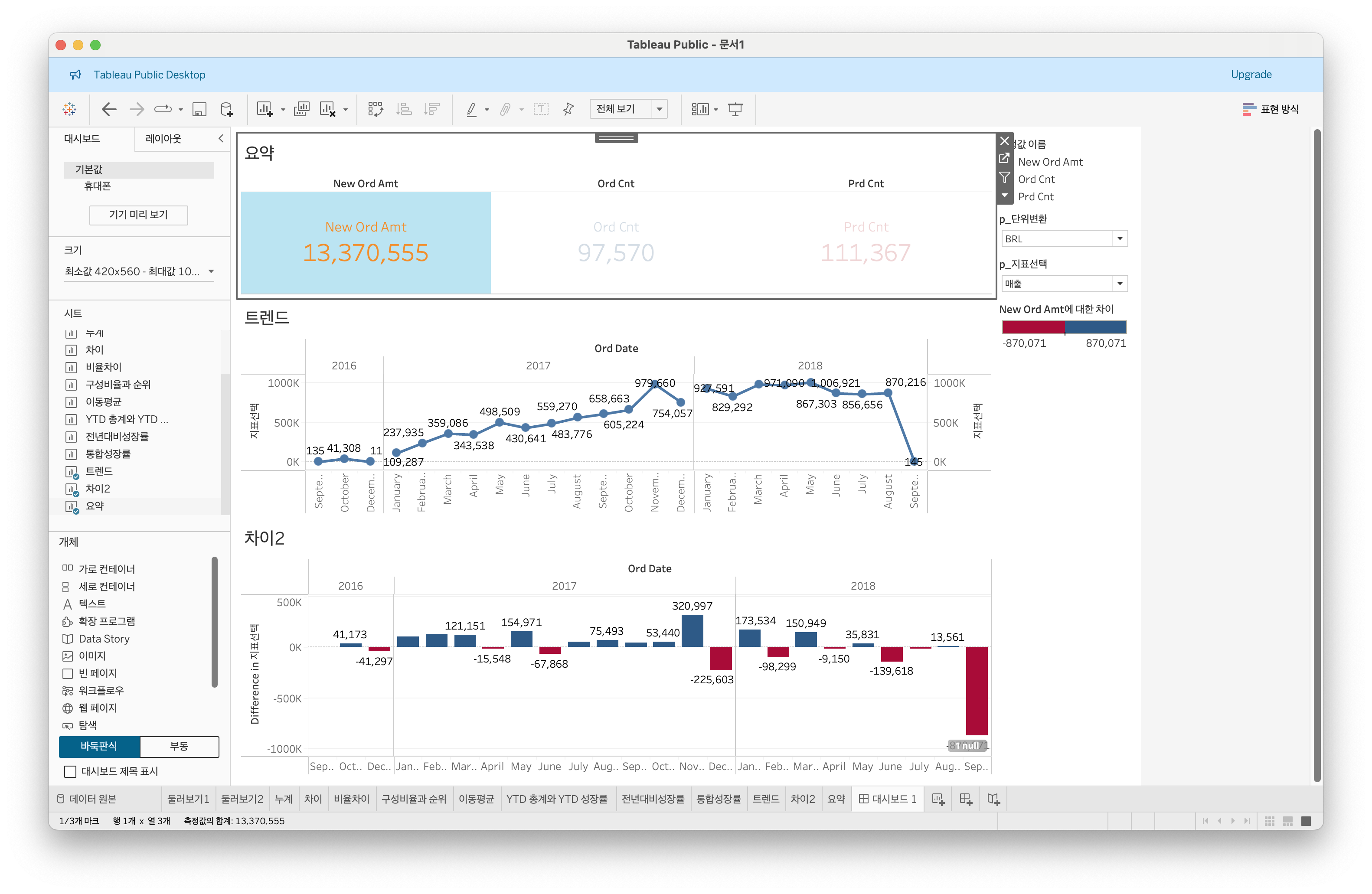
Task: Open the p_단위변환 BRL dropdown
Action: [1119, 238]
